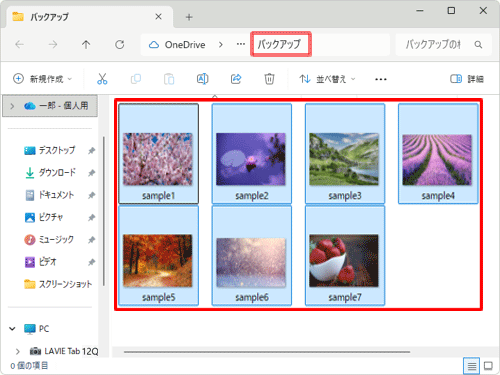Show hidden breadcrumb path ellipsis
This screenshot has width=500, height=375.
point(241,44)
